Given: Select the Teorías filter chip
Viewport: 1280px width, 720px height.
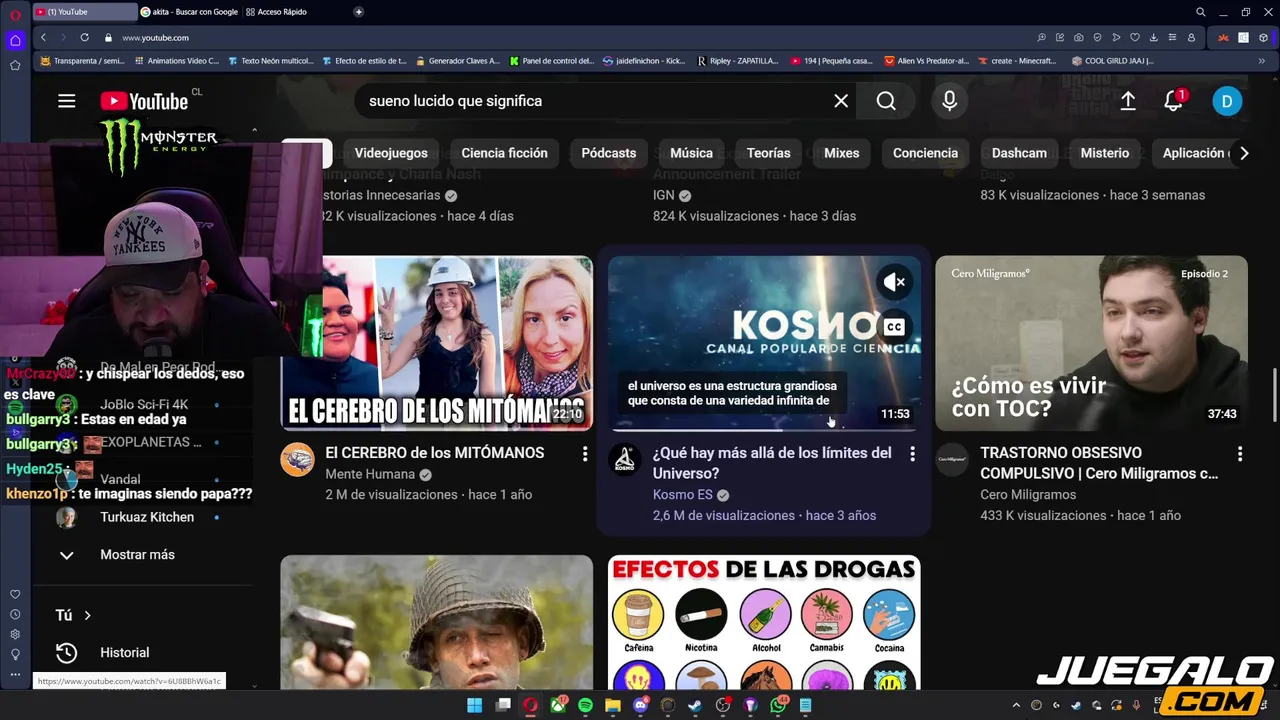Looking at the screenshot, I should pos(768,153).
